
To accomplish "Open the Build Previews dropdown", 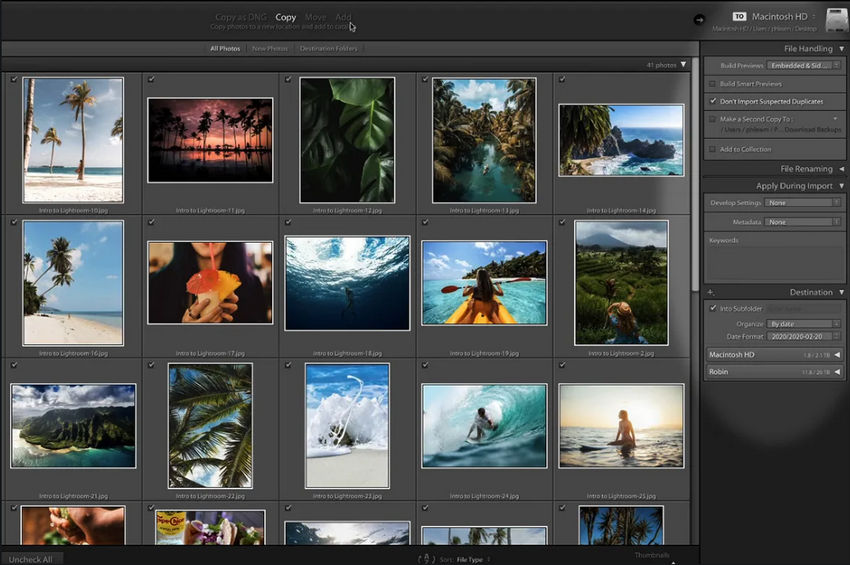I will 803,65.
